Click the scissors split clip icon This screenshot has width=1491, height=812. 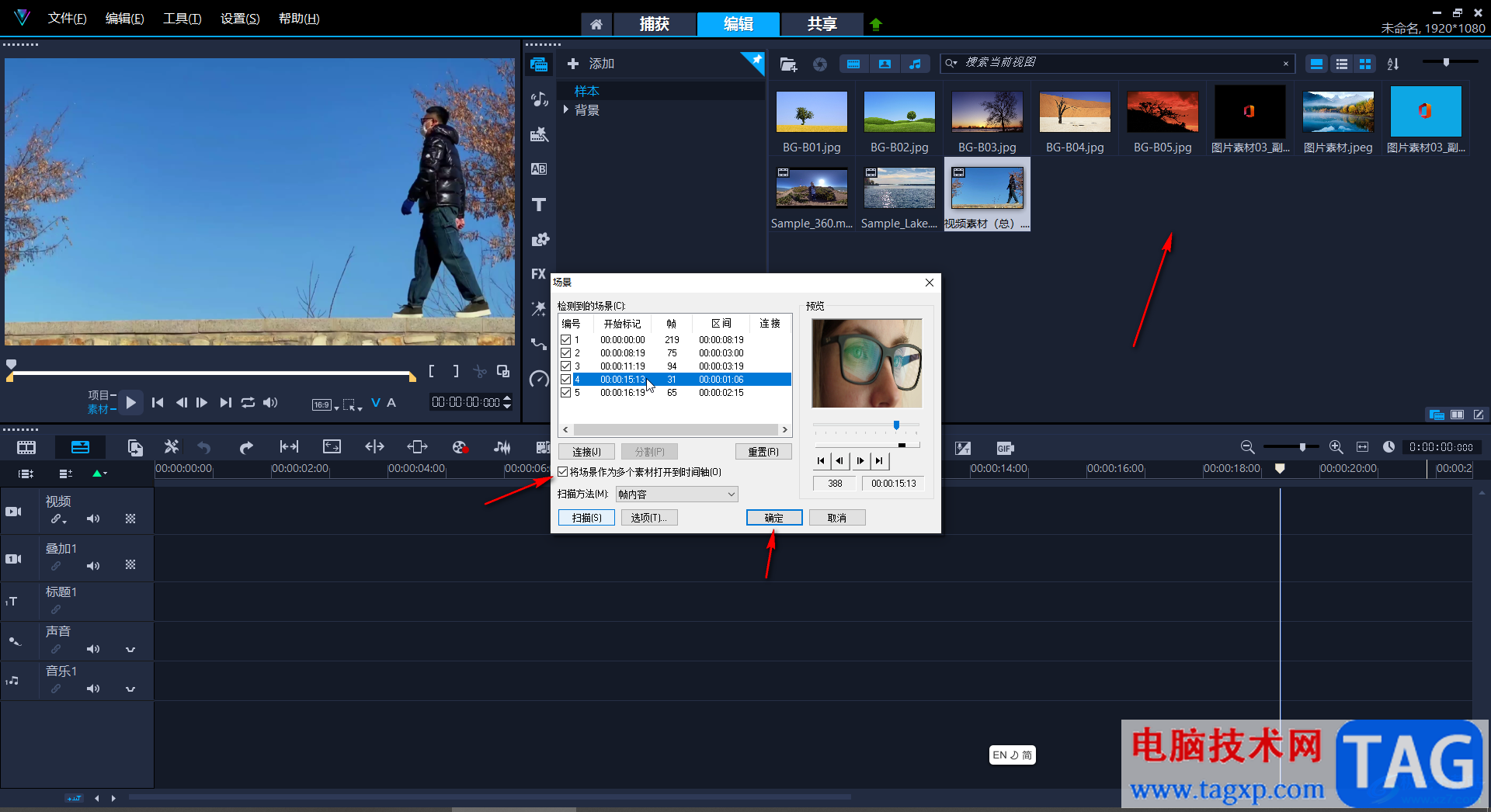(480, 372)
